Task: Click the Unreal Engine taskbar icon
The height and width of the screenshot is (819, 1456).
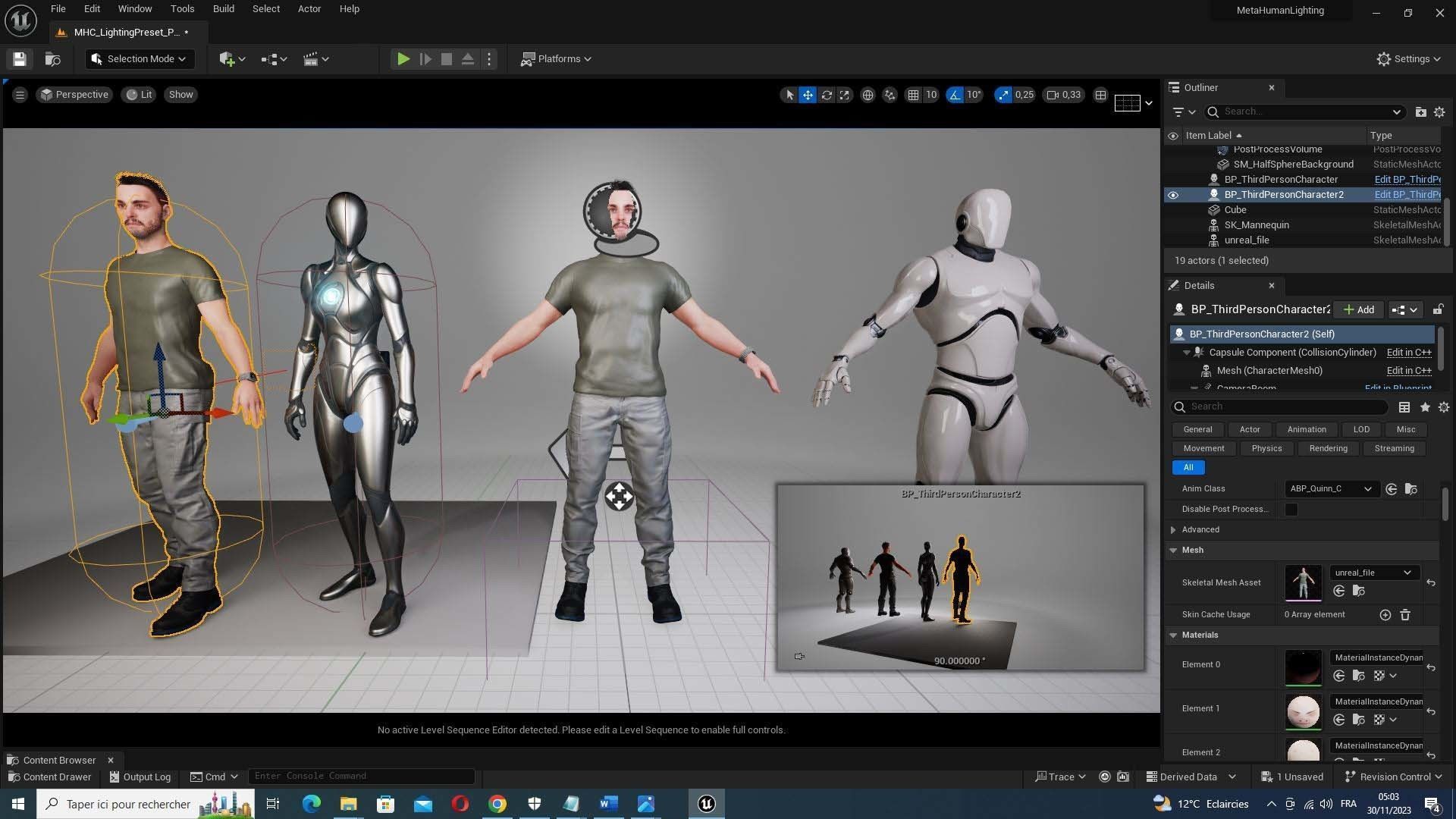Action: [706, 804]
